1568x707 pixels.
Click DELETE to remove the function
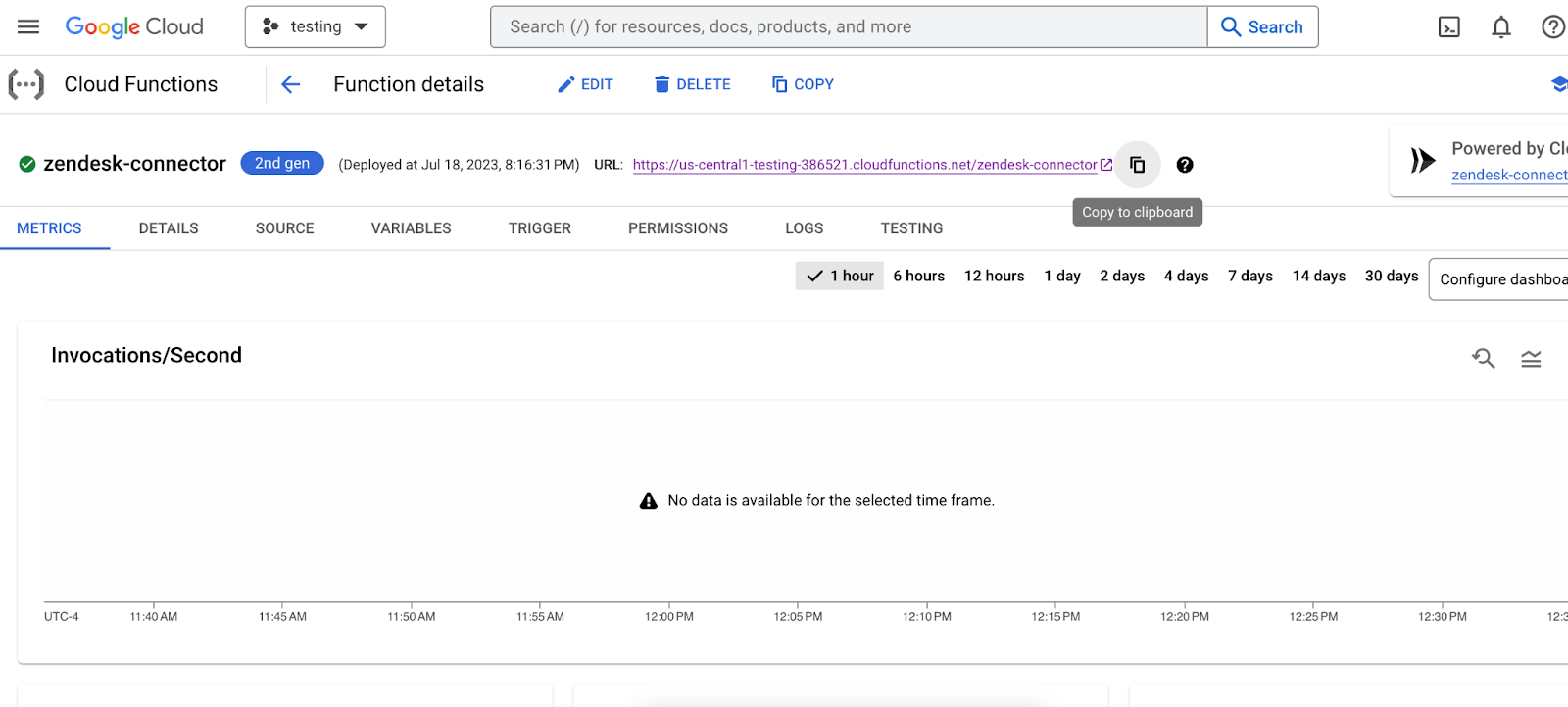click(x=693, y=84)
